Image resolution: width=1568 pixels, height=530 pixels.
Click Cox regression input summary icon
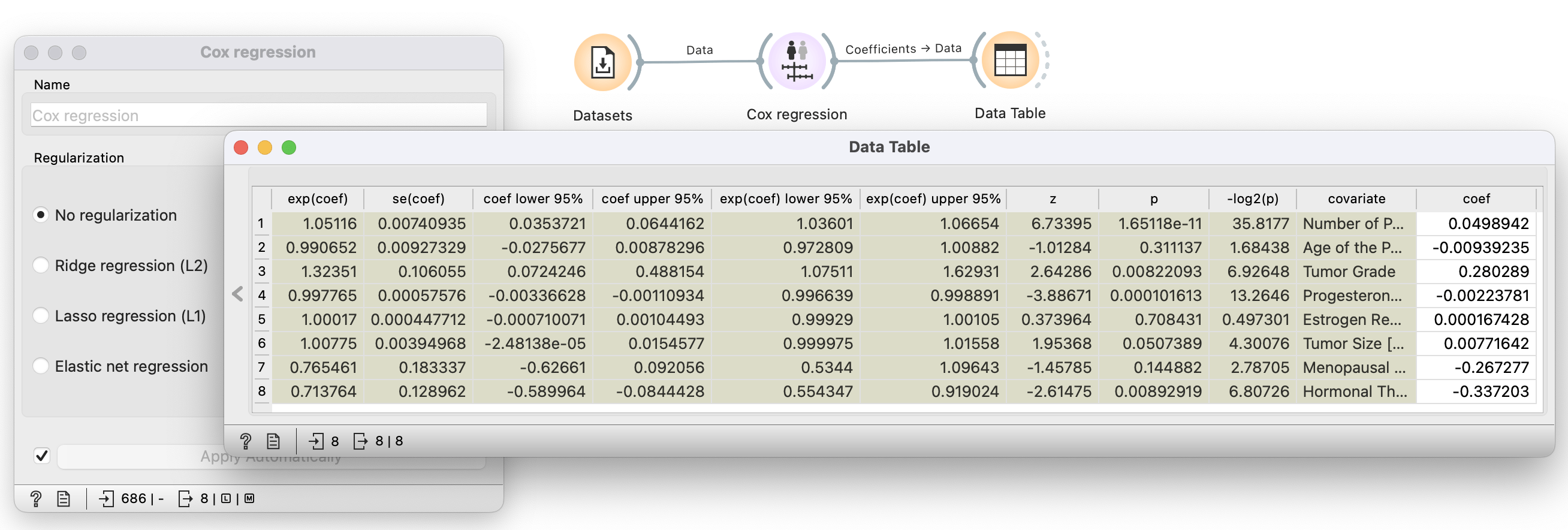point(107,499)
